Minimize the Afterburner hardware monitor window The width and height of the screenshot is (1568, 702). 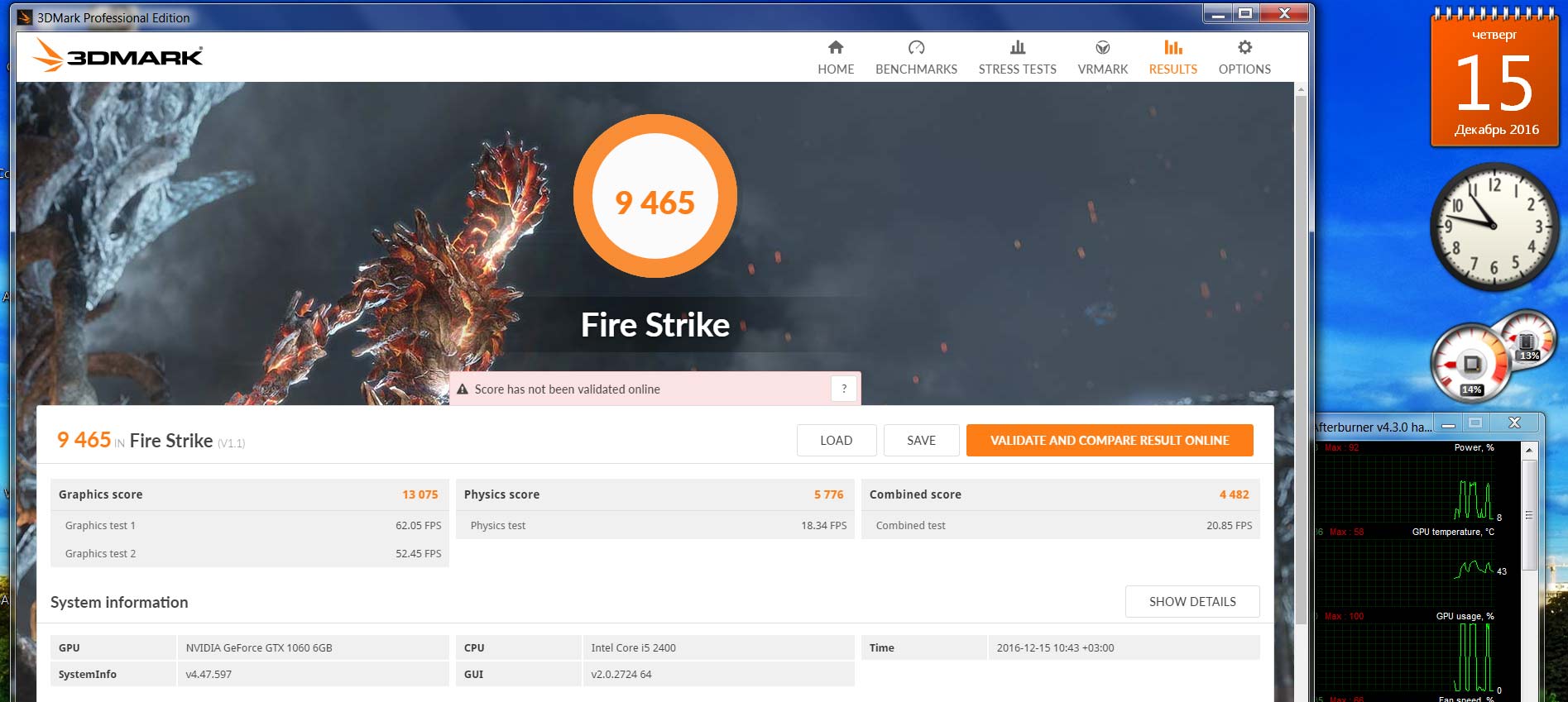click(x=1448, y=424)
